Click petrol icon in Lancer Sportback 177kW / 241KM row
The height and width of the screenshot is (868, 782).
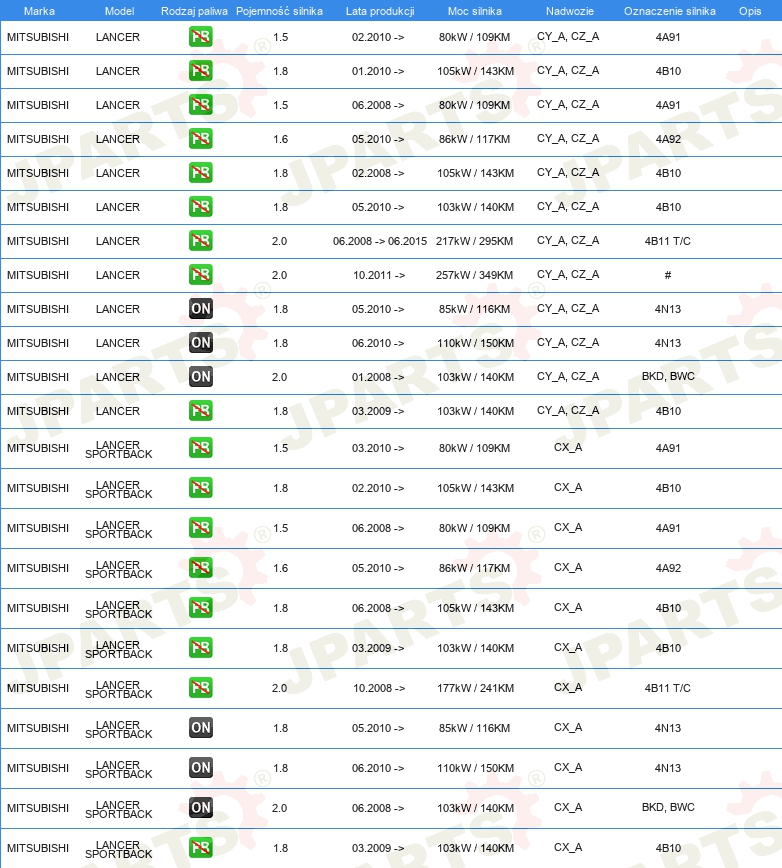[200, 688]
